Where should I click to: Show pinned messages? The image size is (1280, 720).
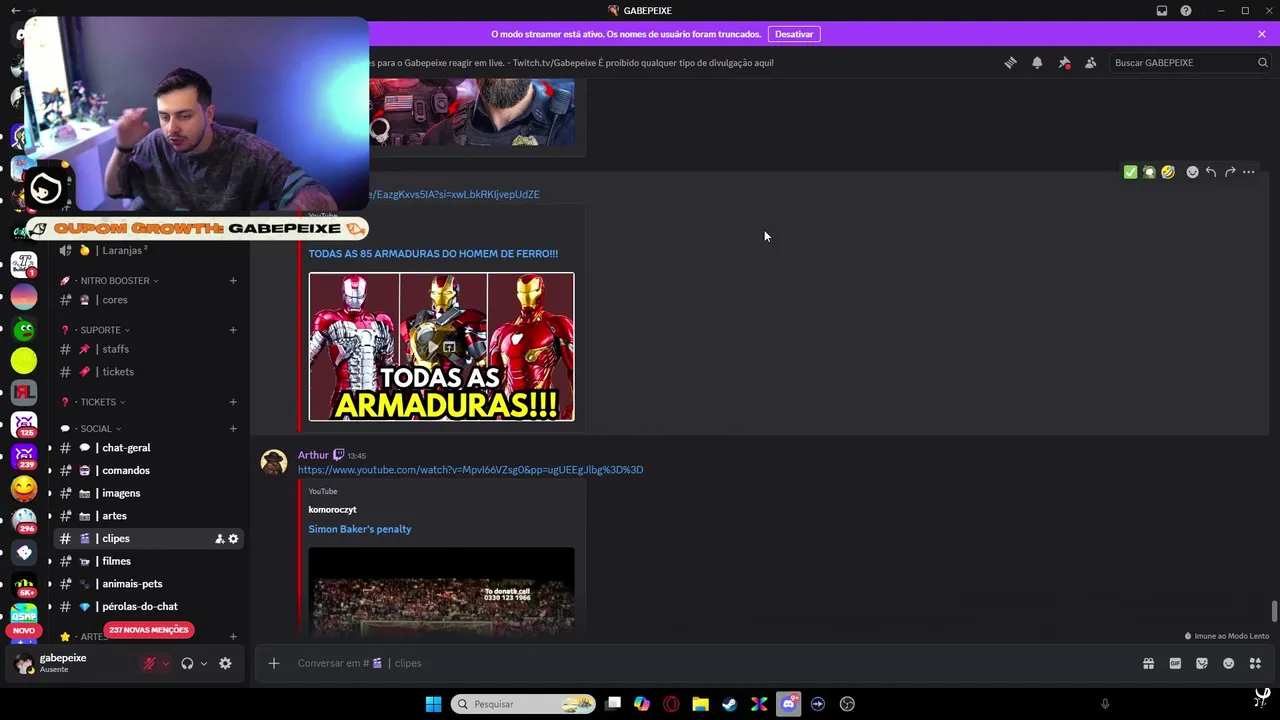[1064, 62]
